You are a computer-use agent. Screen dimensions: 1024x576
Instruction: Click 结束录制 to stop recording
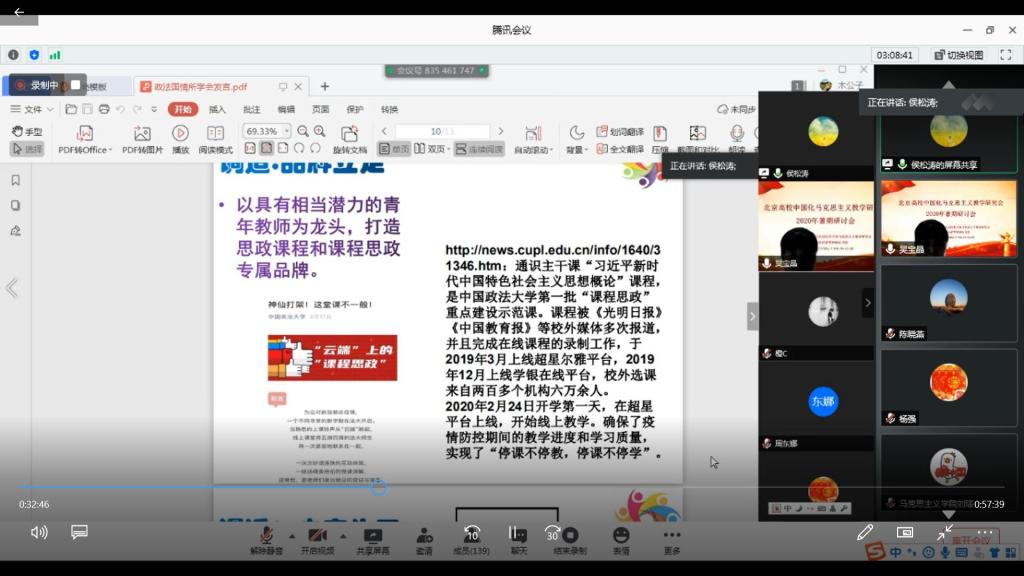coord(565,535)
